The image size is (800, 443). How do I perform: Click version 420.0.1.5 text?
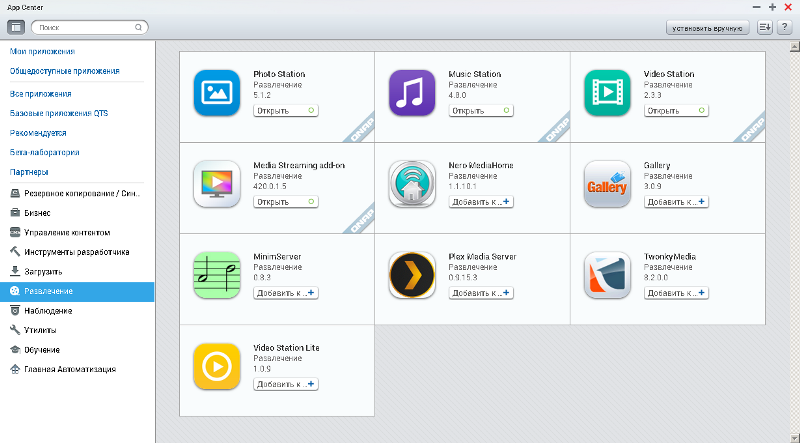click(x=270, y=186)
